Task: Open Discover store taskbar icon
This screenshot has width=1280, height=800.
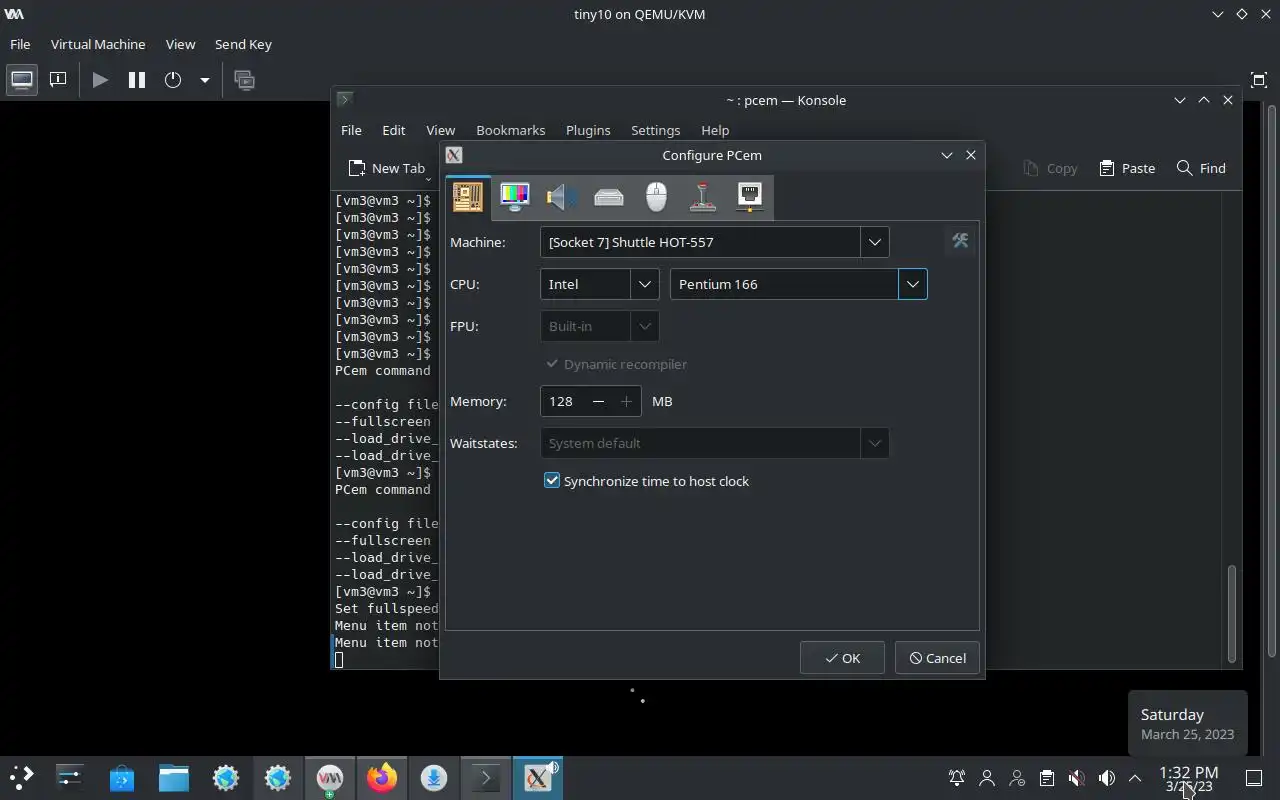Action: pyautogui.click(x=121, y=777)
